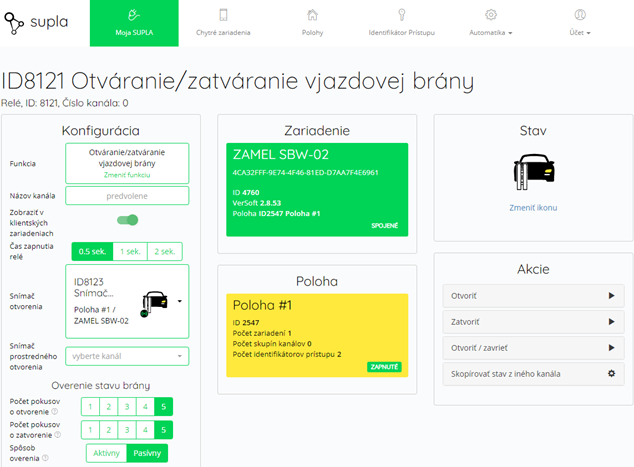This screenshot has width=634, height=467.
Task: Run the Otvoriť action
Action: [x=533, y=296]
